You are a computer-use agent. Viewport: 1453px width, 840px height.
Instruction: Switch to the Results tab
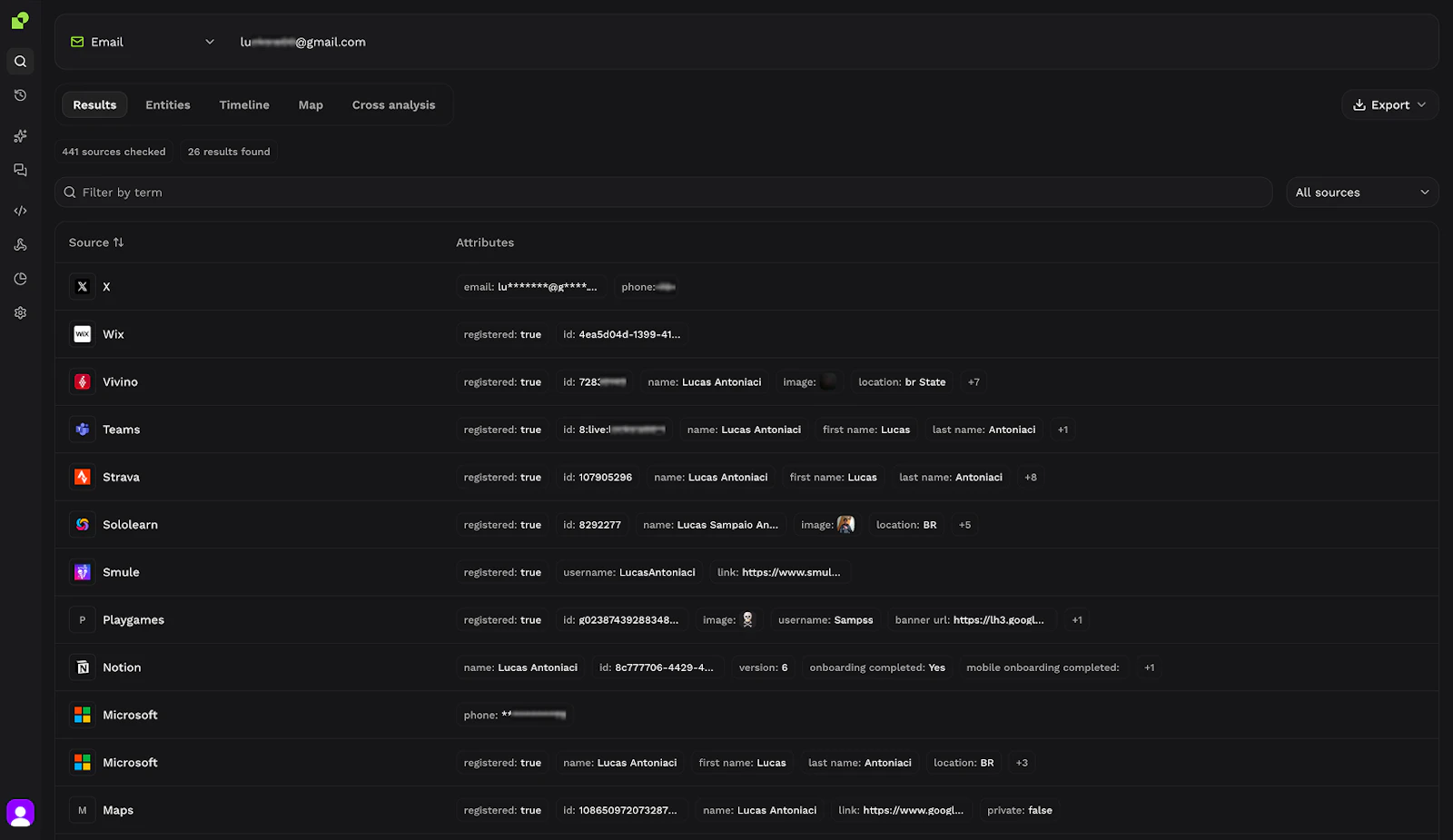pyautogui.click(x=94, y=105)
